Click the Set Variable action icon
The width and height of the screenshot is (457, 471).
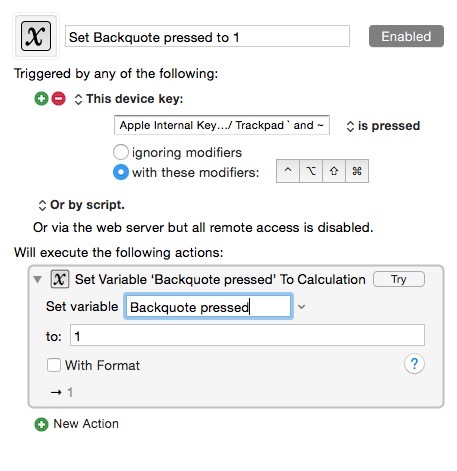pos(60,279)
